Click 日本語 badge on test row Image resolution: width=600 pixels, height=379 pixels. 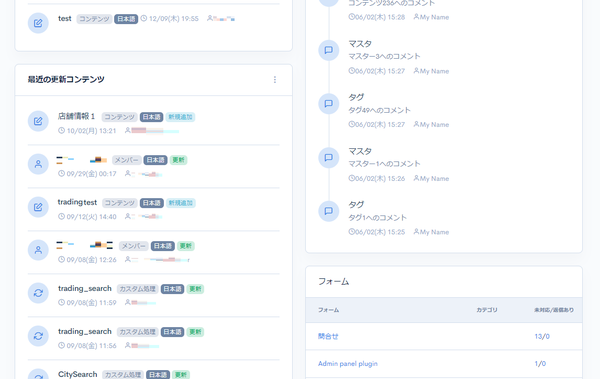pos(126,19)
